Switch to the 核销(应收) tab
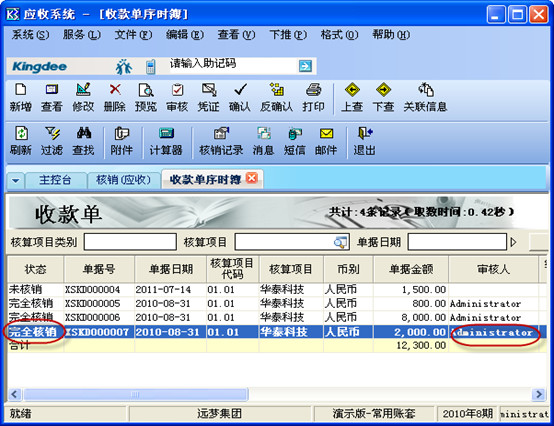This screenshot has width=554, height=426. tap(123, 180)
